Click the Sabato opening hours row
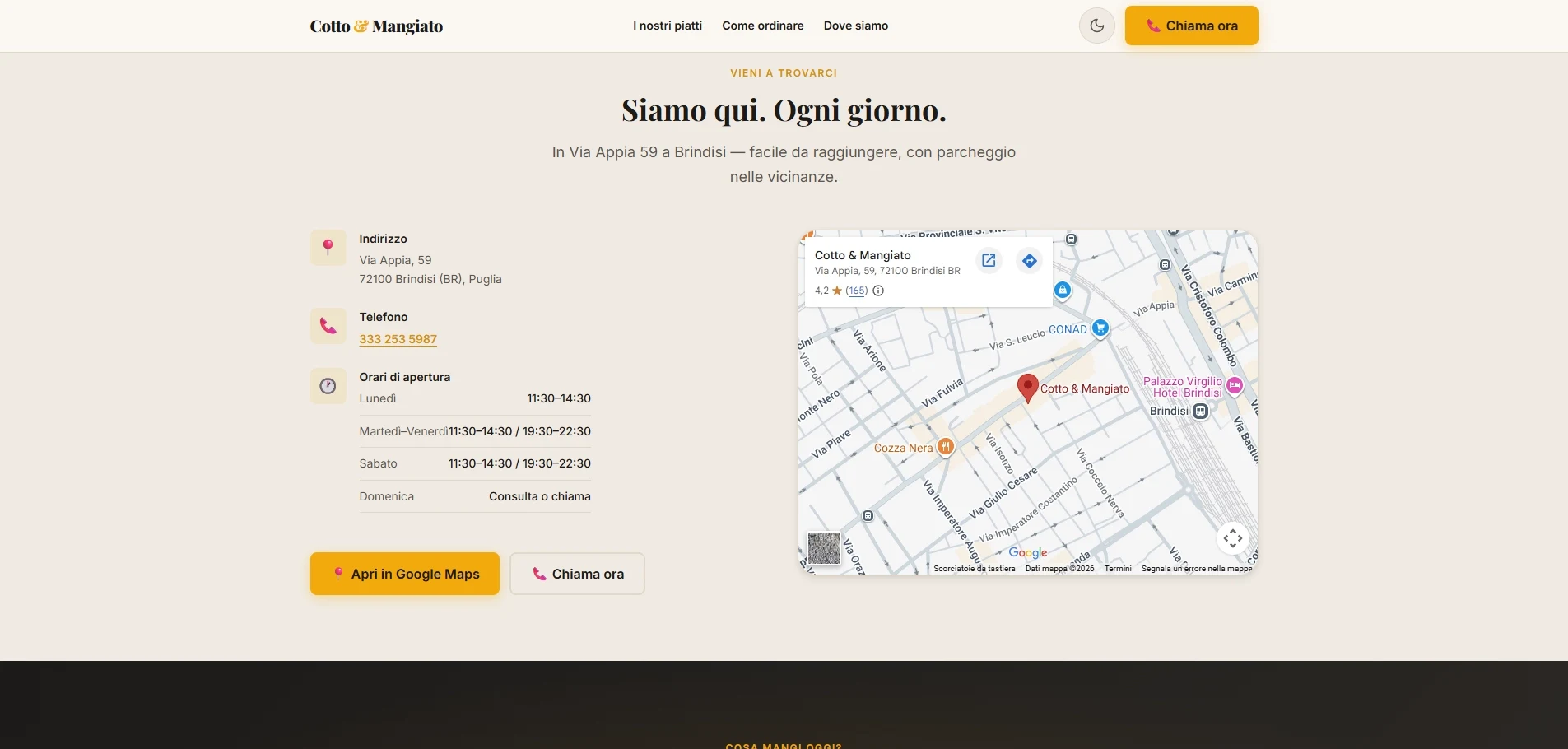Image resolution: width=1568 pixels, height=749 pixels. coord(475,463)
